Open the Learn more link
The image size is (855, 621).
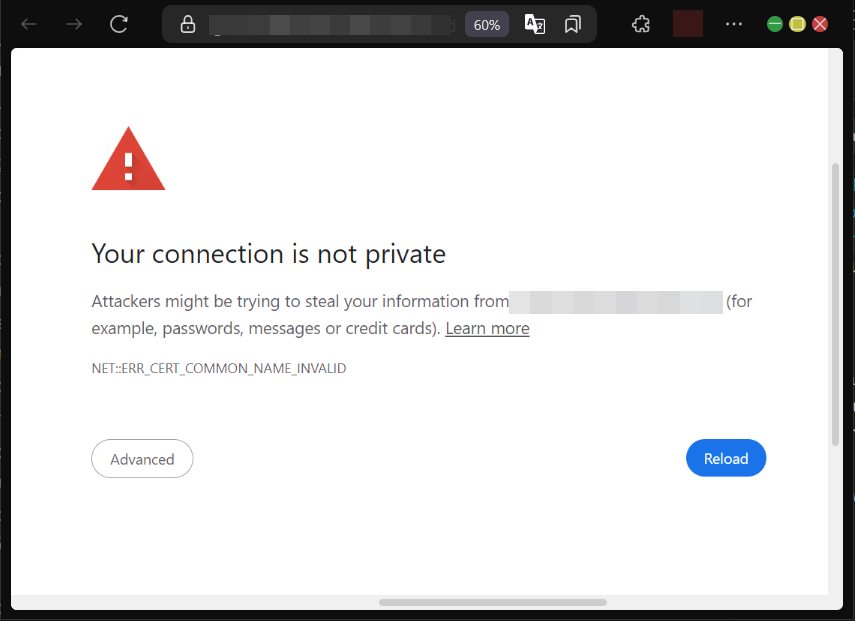point(487,328)
